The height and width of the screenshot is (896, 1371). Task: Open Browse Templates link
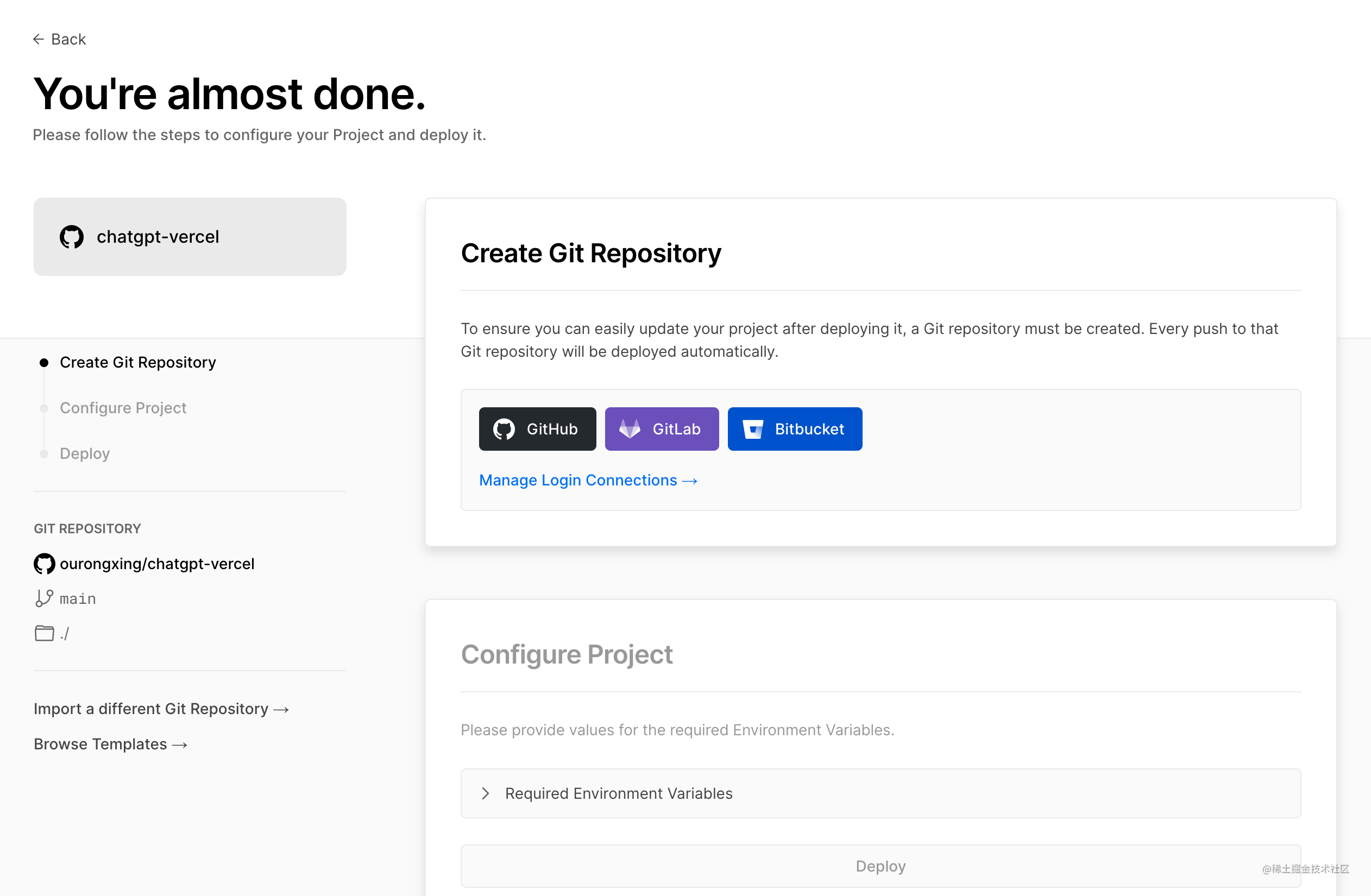pos(111,744)
